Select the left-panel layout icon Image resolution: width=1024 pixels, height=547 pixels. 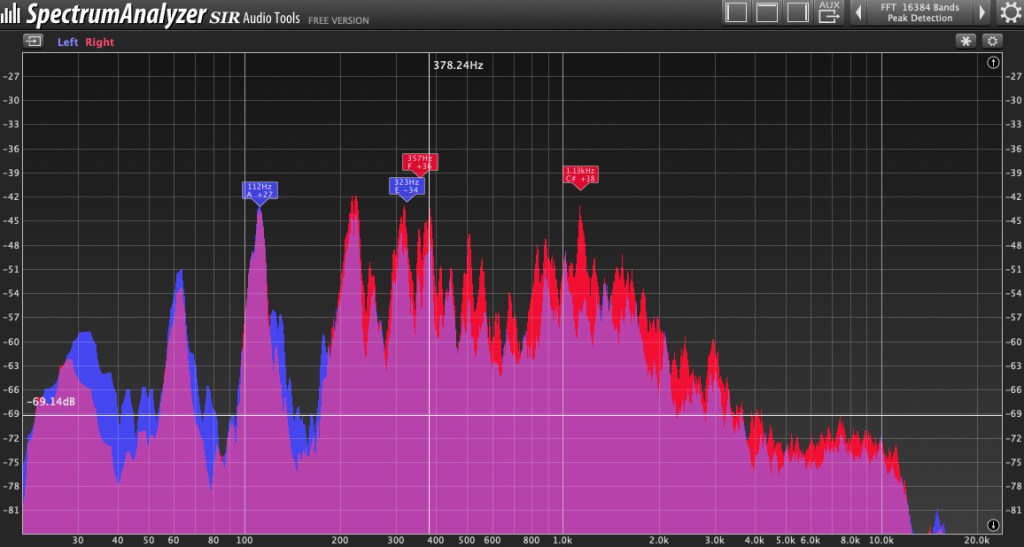tap(736, 12)
